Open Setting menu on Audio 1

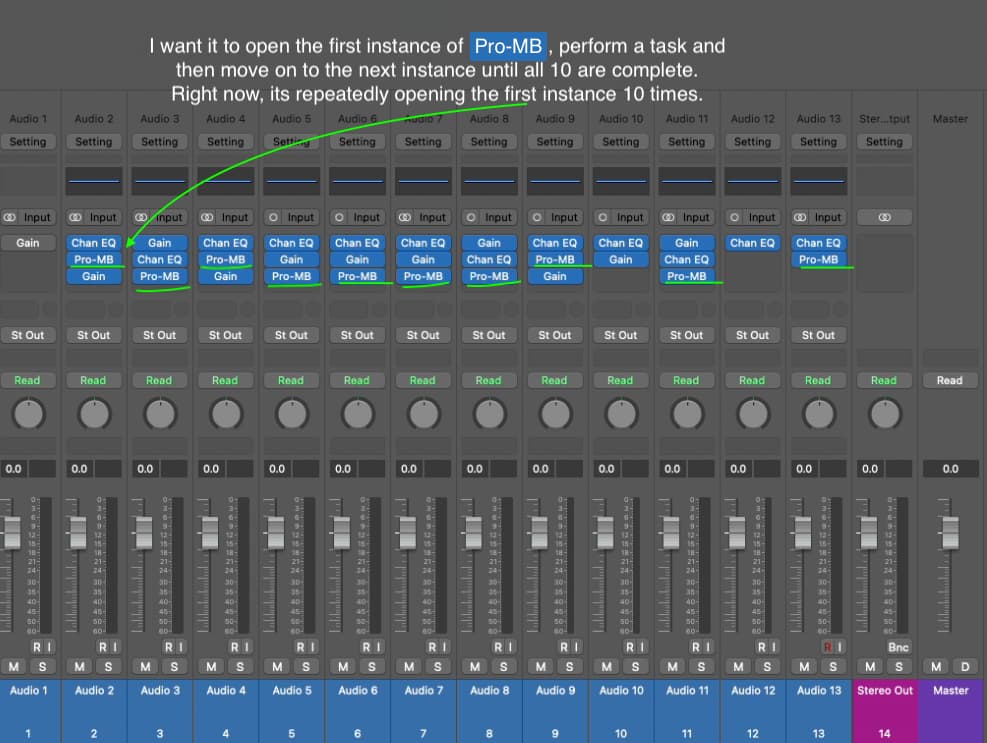click(28, 142)
